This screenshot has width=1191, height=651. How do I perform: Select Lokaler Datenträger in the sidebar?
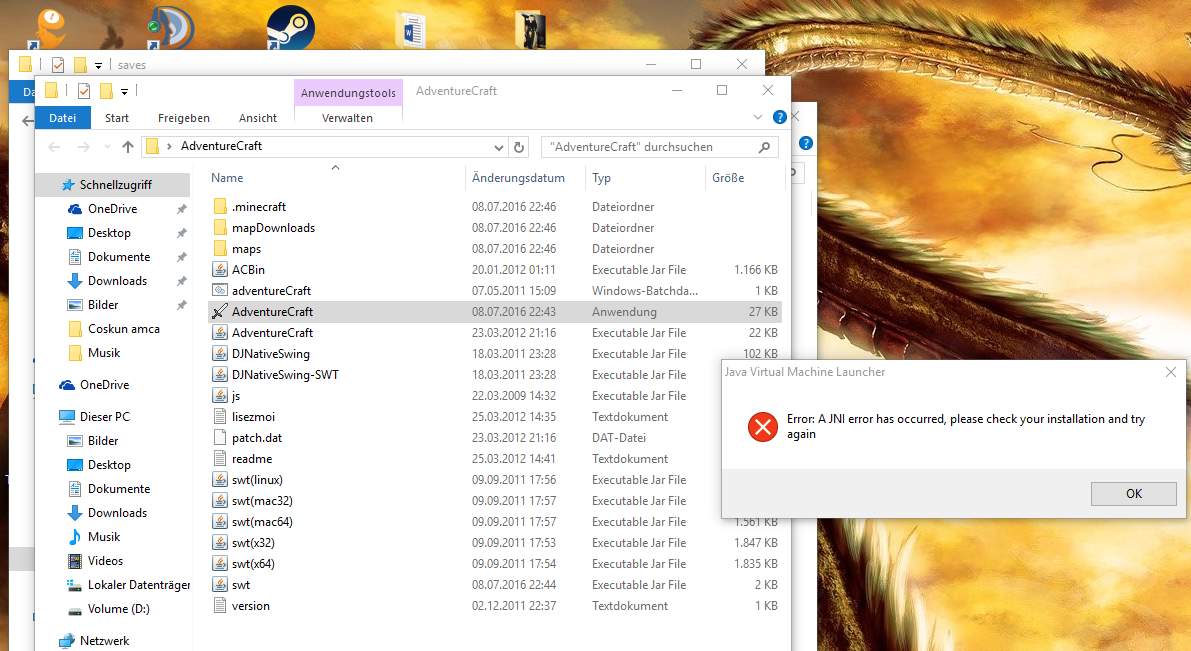128,585
